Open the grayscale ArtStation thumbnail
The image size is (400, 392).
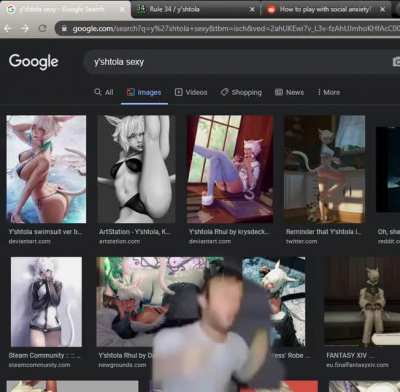click(136, 169)
